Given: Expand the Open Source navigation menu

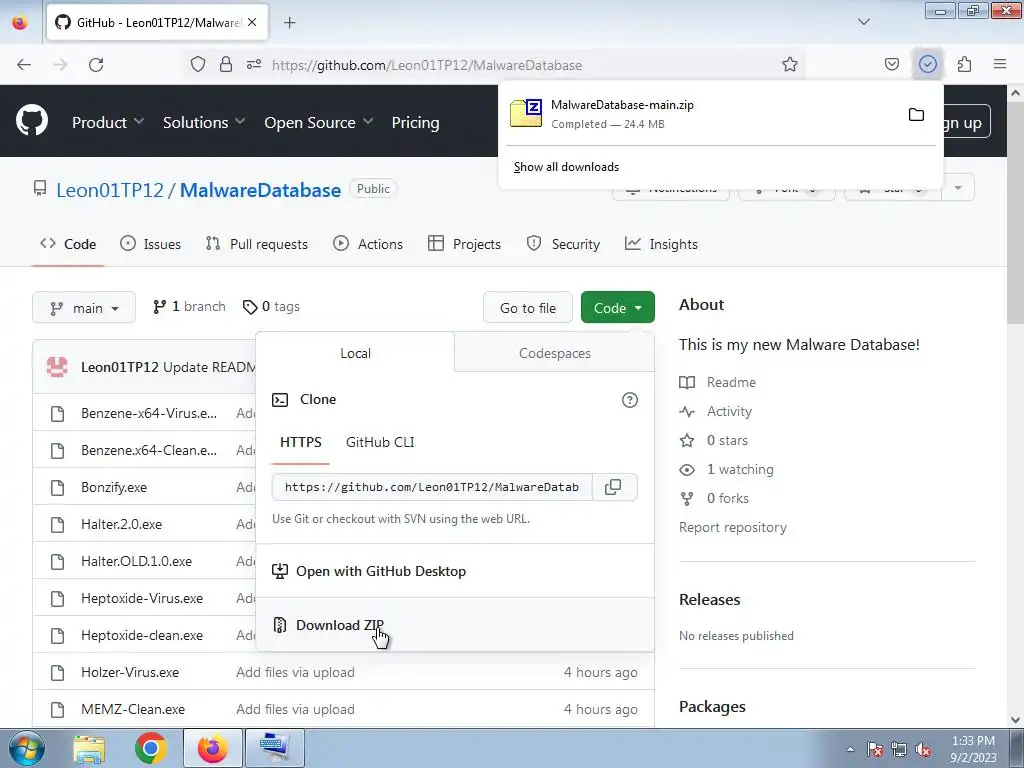Looking at the screenshot, I should (319, 122).
